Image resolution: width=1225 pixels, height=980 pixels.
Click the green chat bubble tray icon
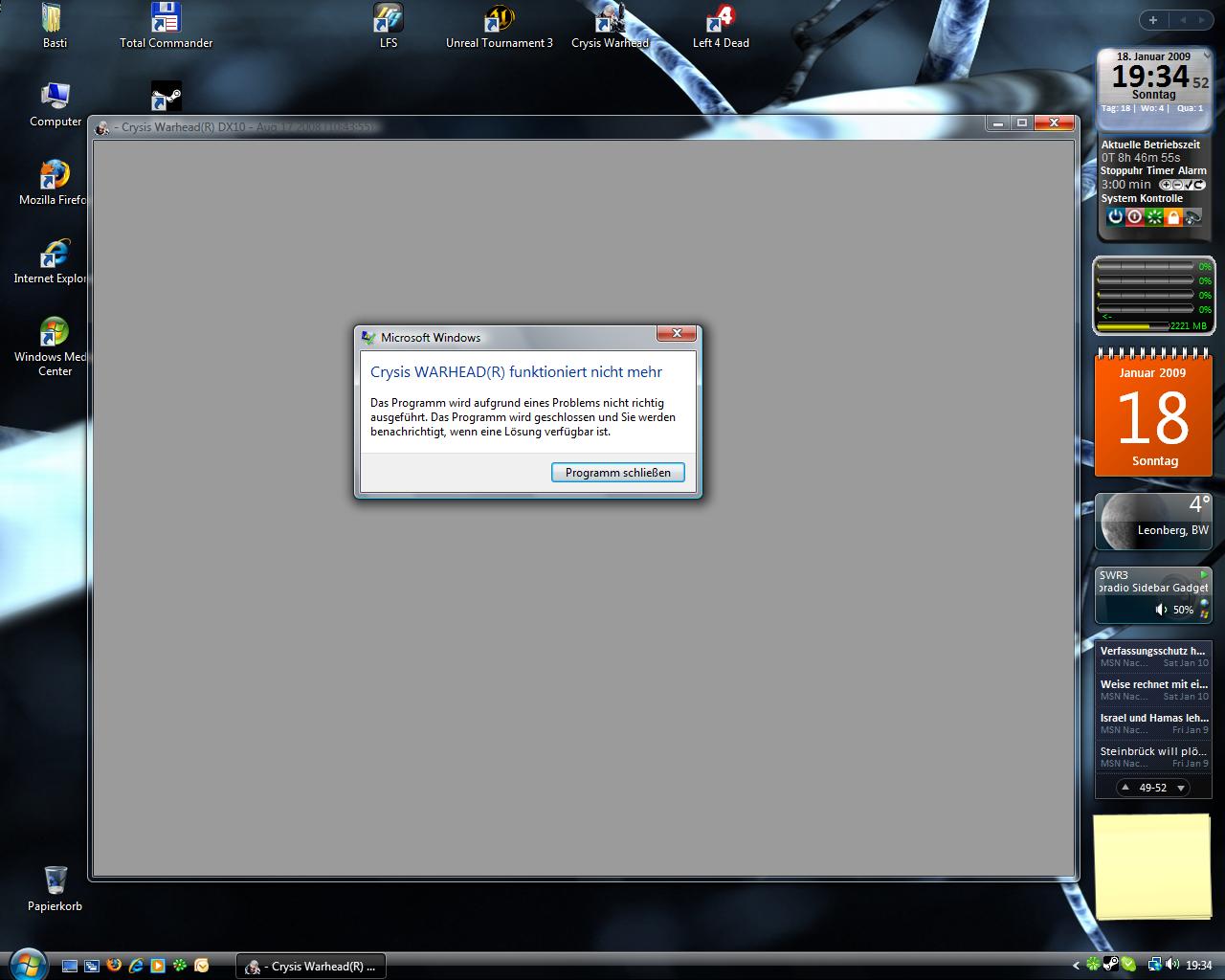1128,965
